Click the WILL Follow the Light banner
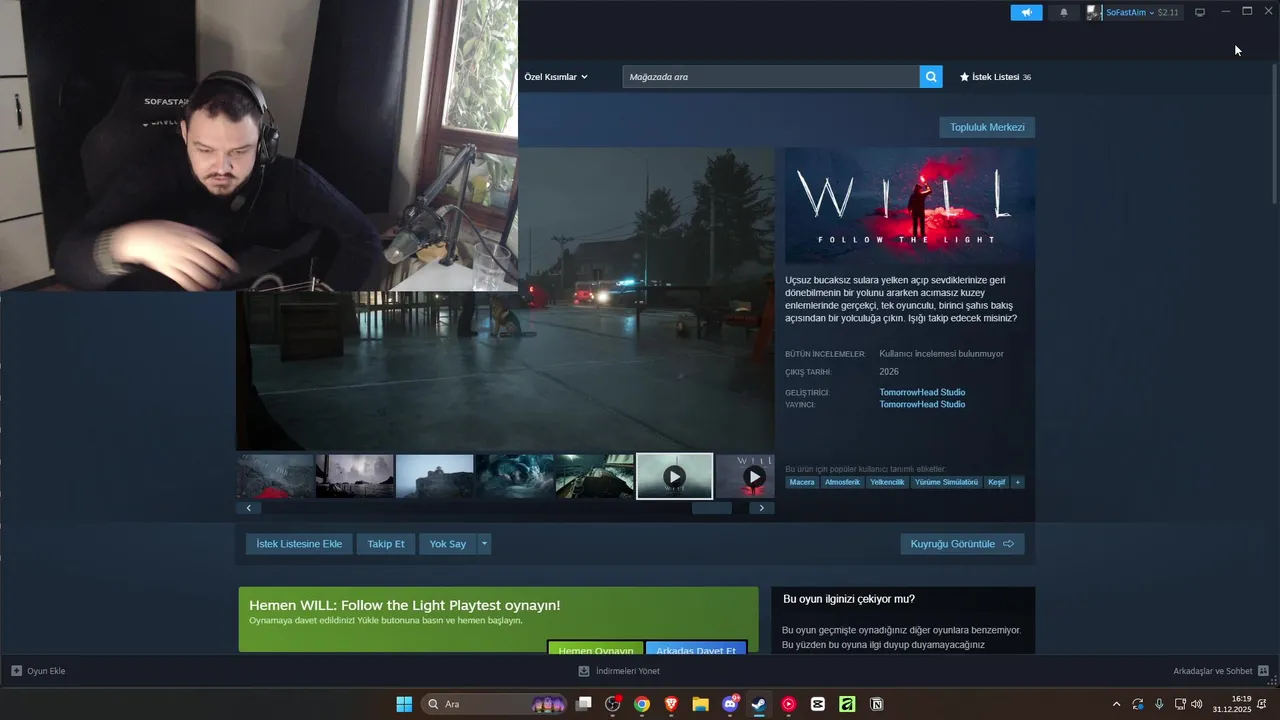1280x720 pixels. click(x=910, y=206)
